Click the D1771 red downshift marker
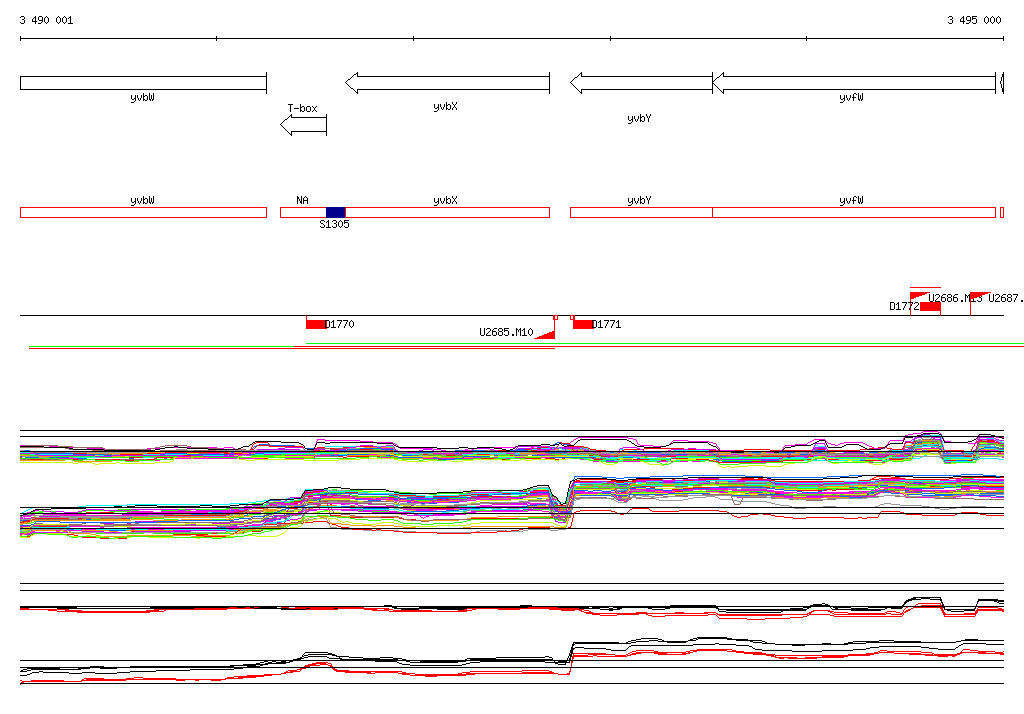The image size is (1024, 714). 583,323
